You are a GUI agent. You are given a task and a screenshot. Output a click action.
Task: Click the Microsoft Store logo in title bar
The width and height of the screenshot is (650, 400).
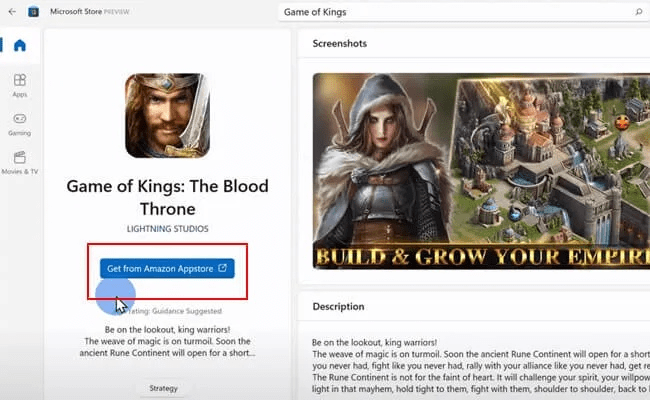point(33,11)
